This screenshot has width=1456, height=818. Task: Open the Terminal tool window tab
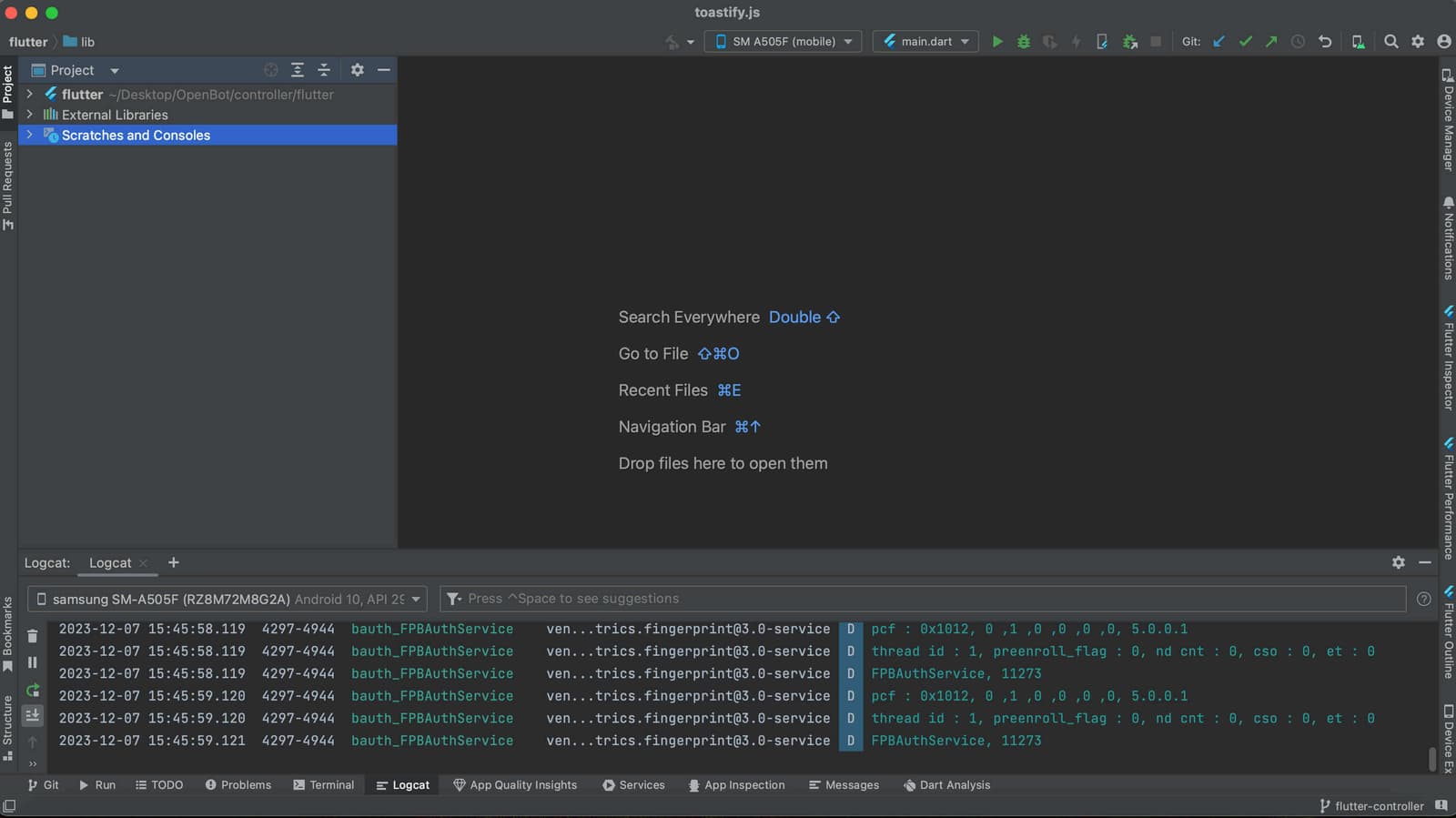324,785
